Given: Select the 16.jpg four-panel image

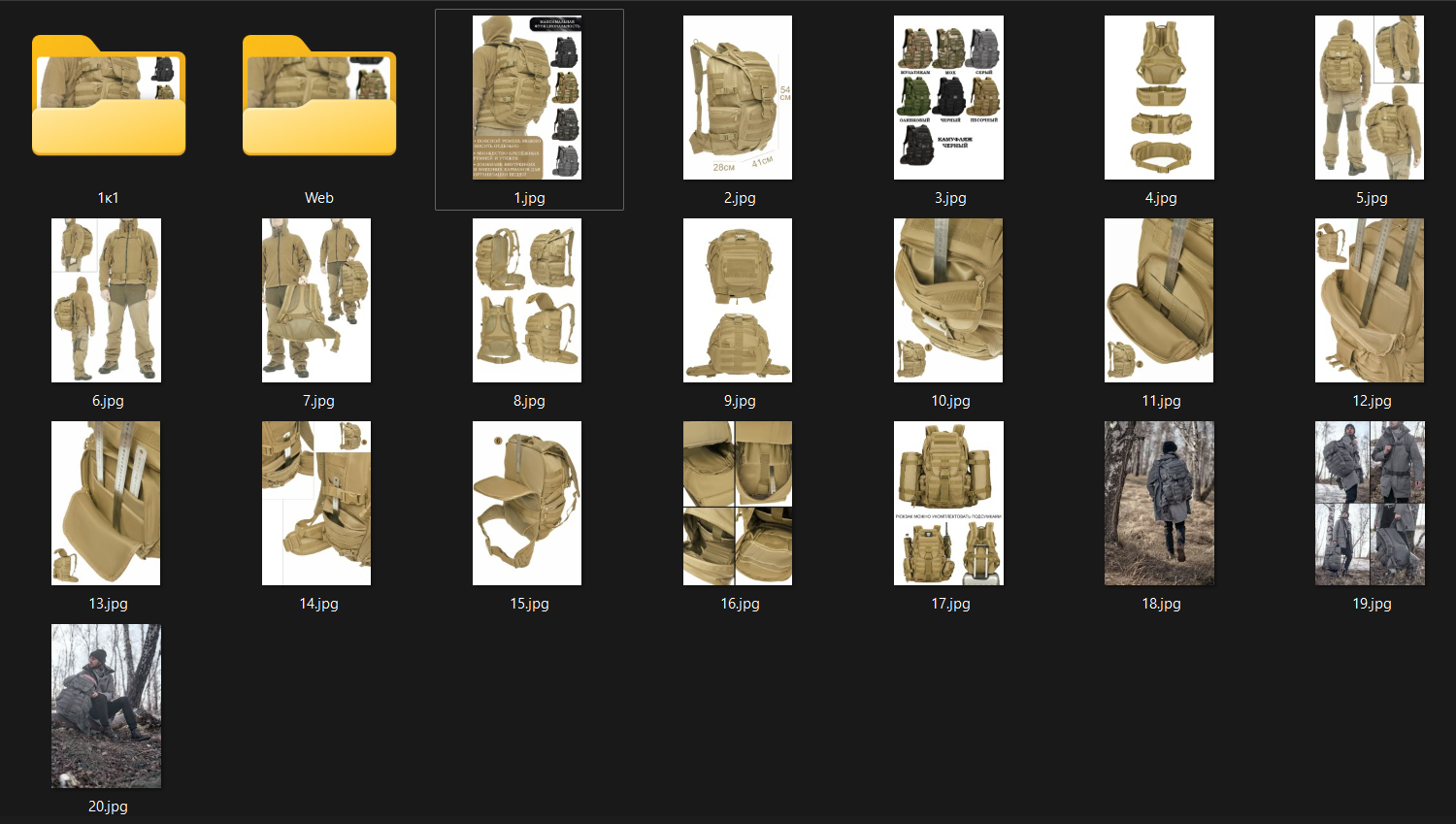Looking at the screenshot, I should click(738, 503).
